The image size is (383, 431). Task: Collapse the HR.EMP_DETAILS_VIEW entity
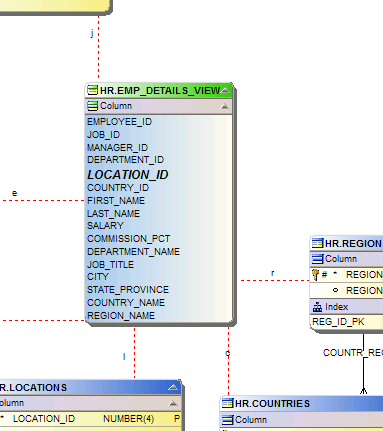coord(225,90)
